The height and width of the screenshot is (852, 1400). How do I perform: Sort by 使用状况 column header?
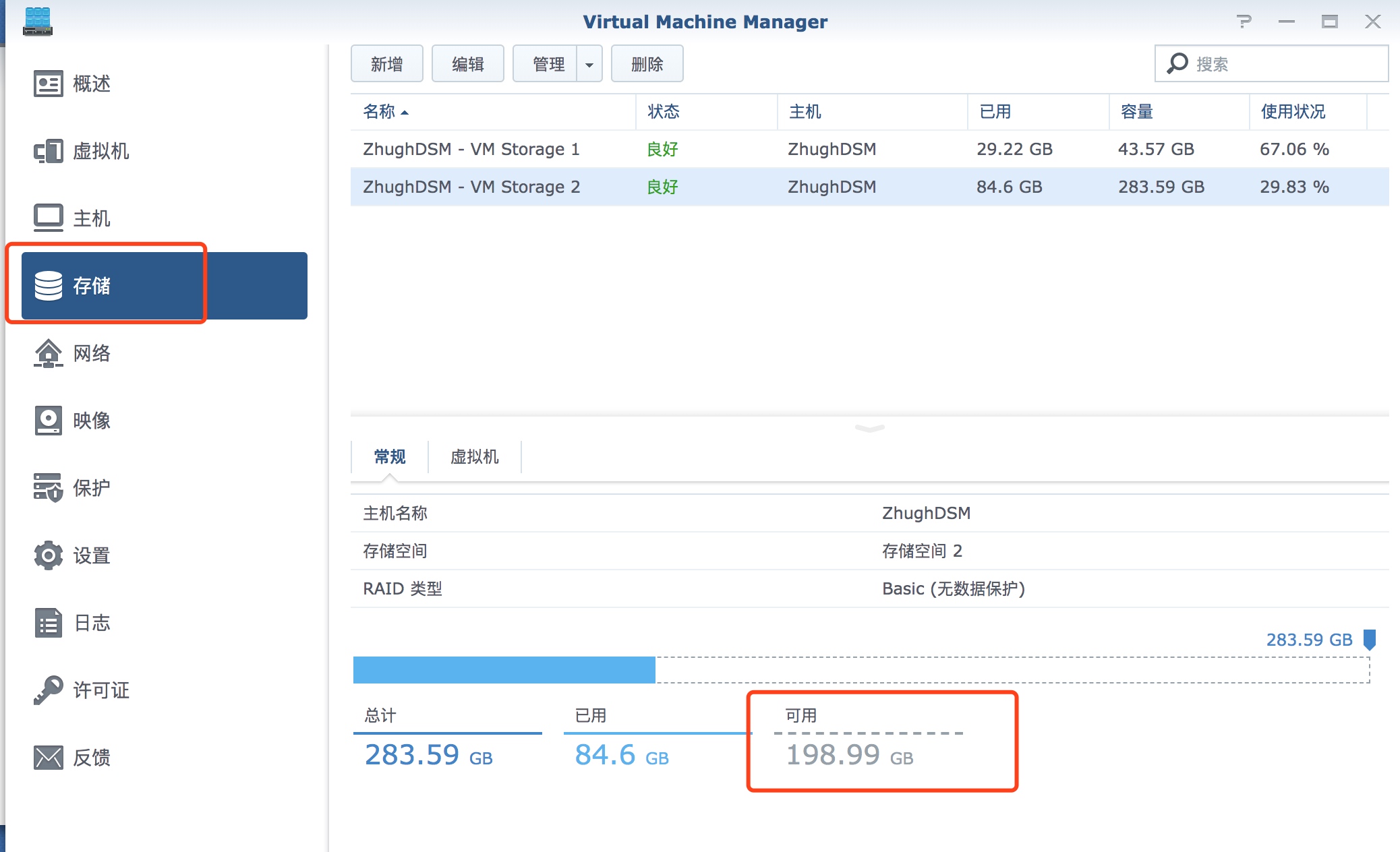[1308, 112]
